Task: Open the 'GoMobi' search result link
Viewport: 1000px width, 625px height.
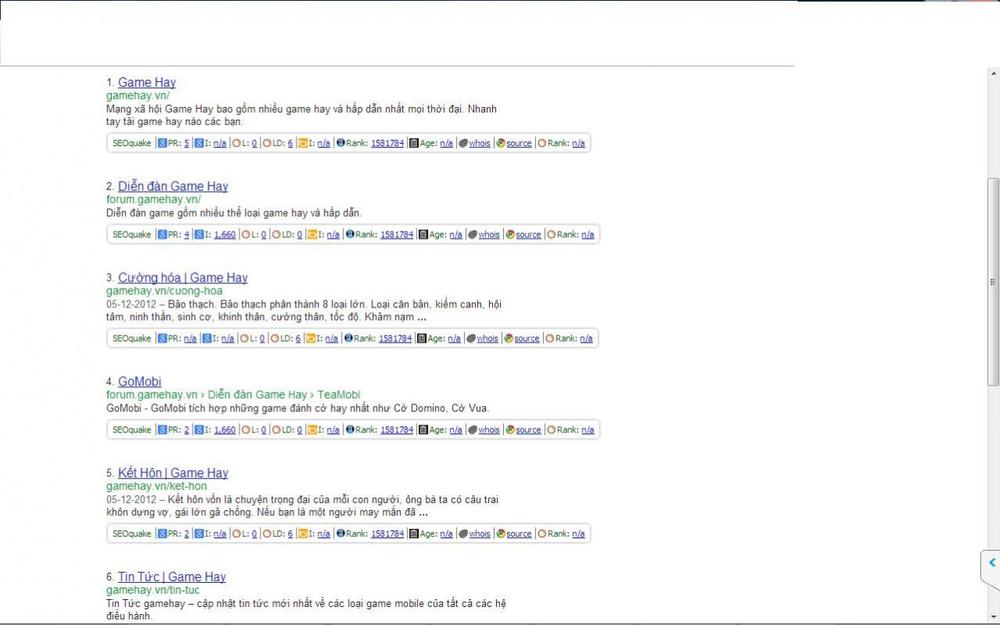Action: click(140, 381)
